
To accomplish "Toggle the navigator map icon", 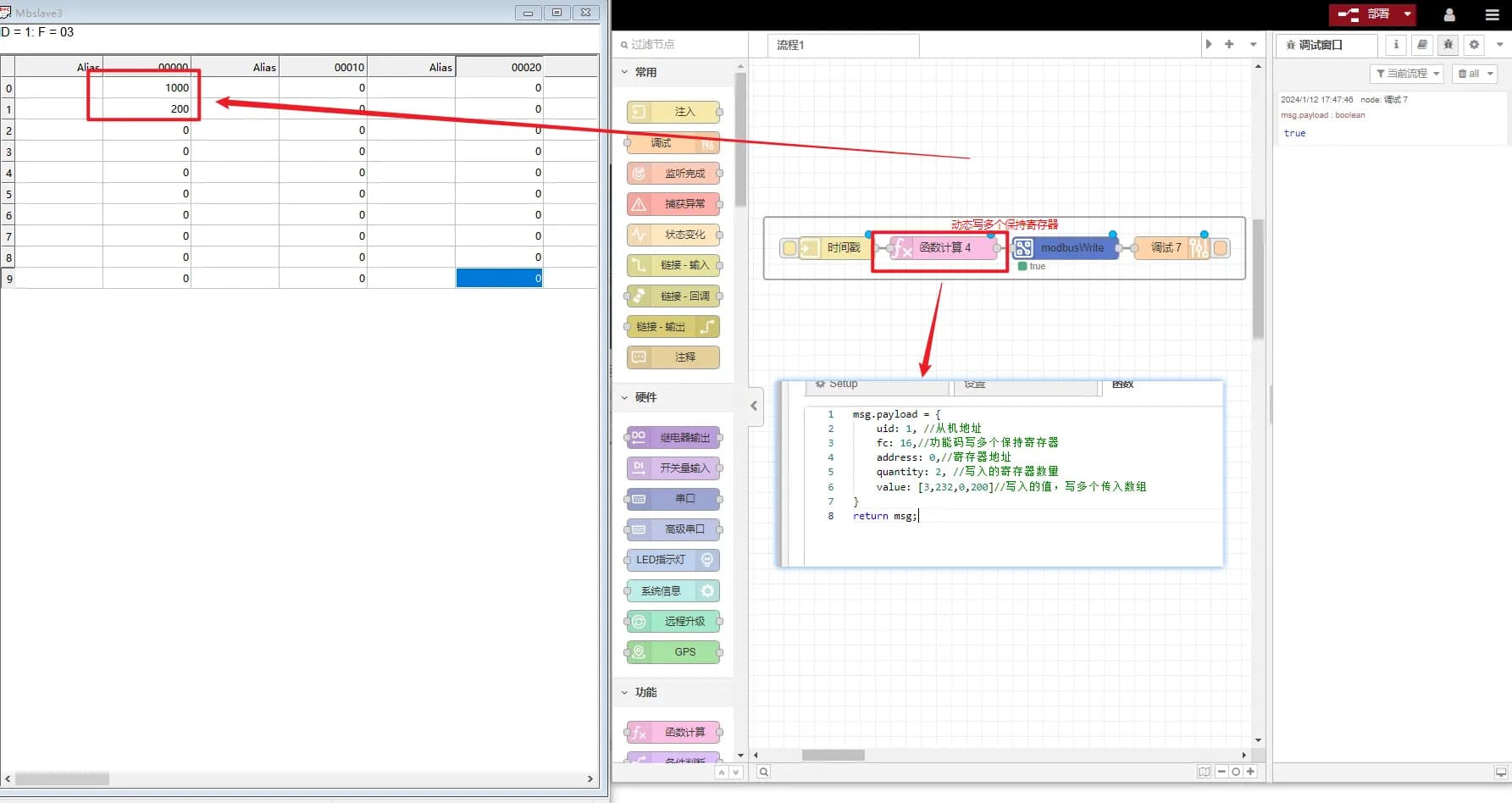I will (x=1204, y=772).
